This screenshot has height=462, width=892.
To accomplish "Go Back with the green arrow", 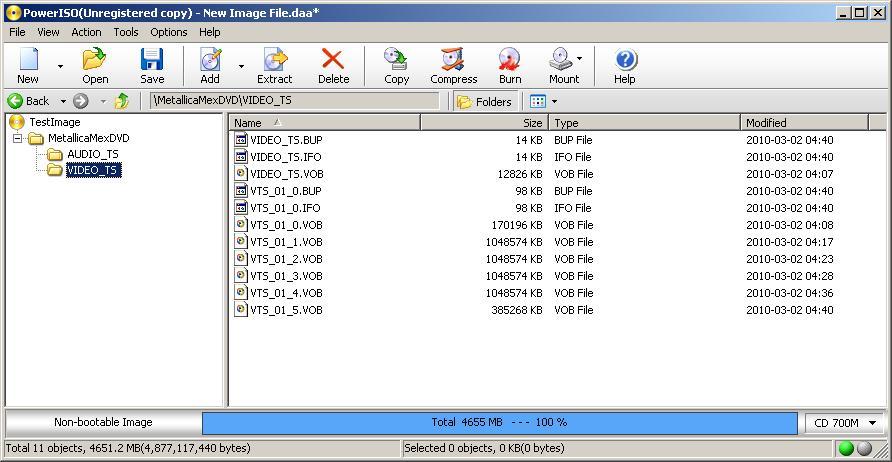I will 15,101.
